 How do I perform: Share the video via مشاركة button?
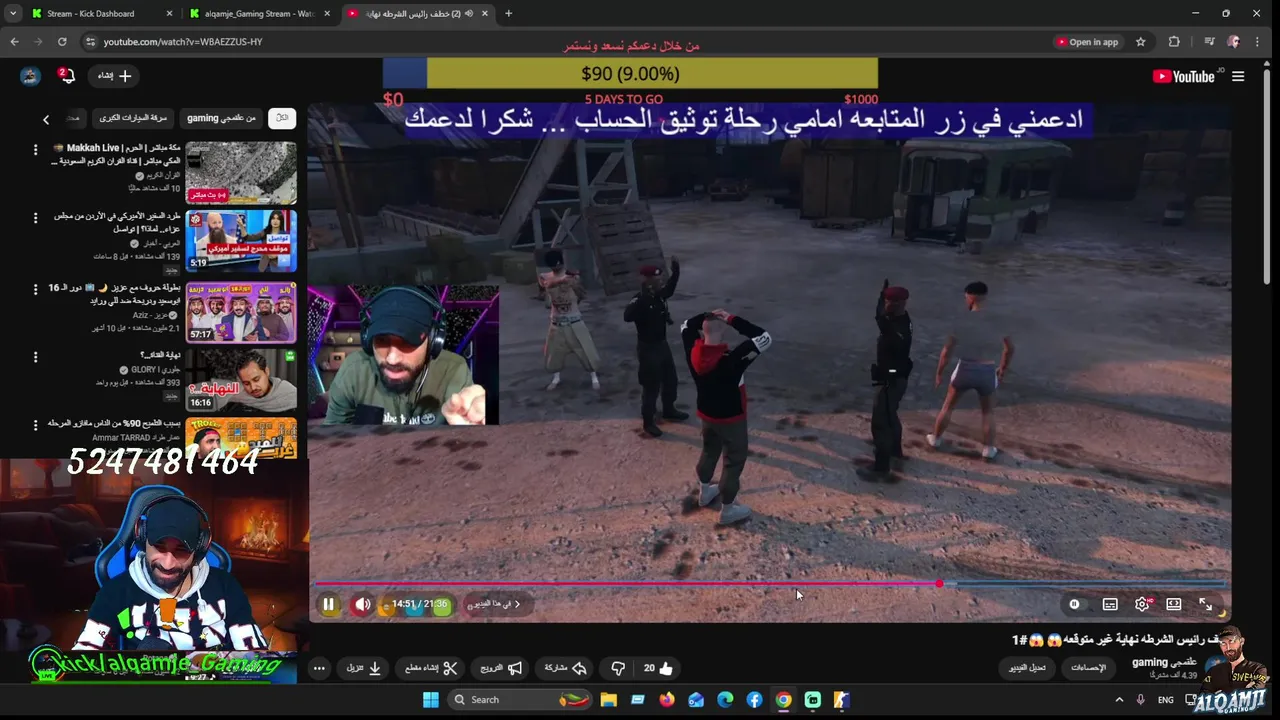pyautogui.click(x=565, y=668)
